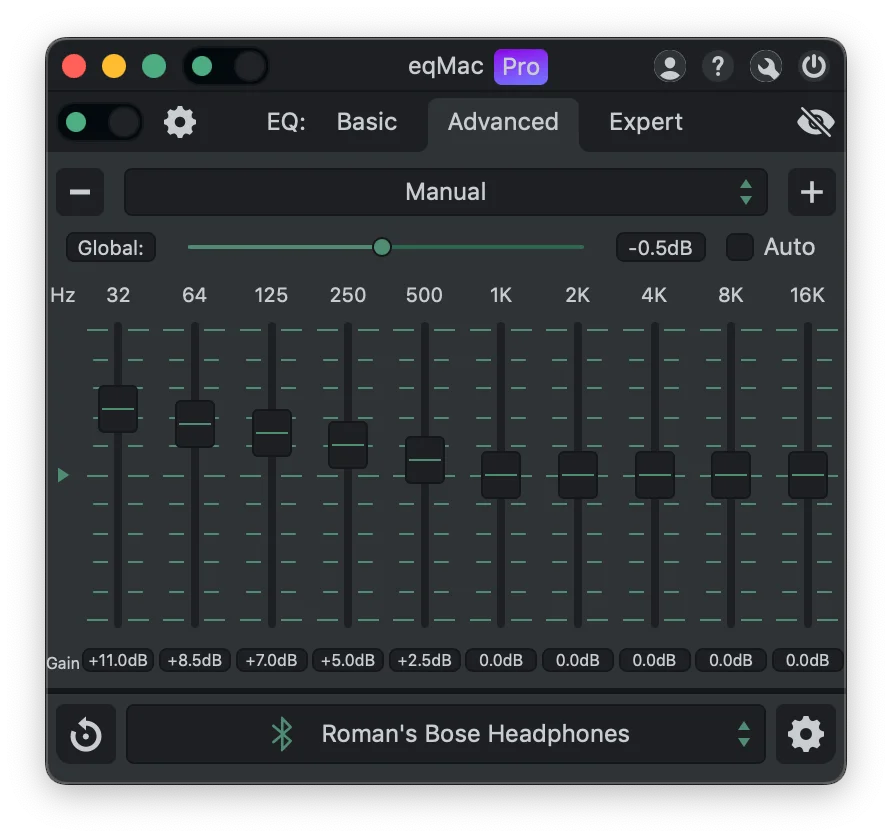The width and height of the screenshot is (892, 838).
Task: Click the reset rotate arrow icon
Action: click(x=86, y=734)
